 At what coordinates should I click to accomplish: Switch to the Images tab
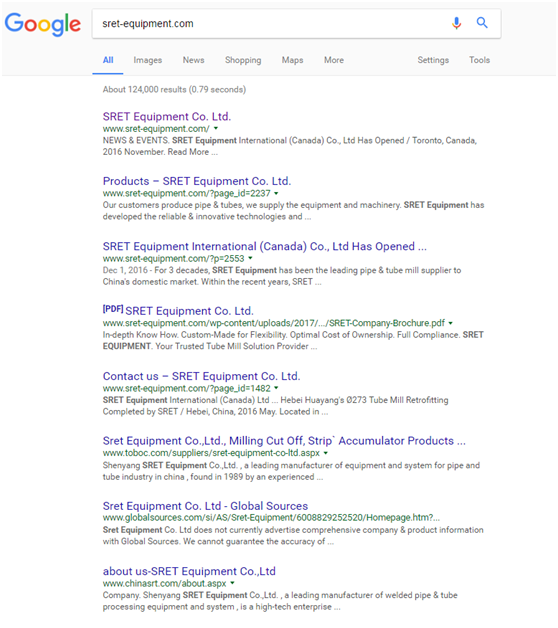(x=147, y=60)
